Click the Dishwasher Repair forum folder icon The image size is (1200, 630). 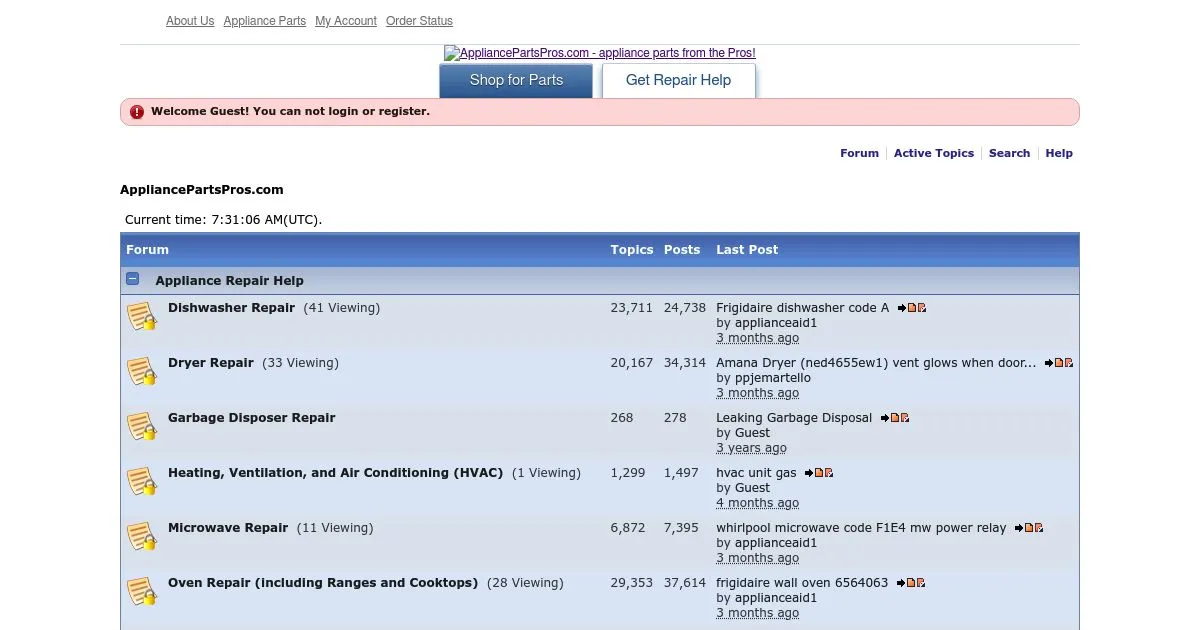tap(142, 316)
